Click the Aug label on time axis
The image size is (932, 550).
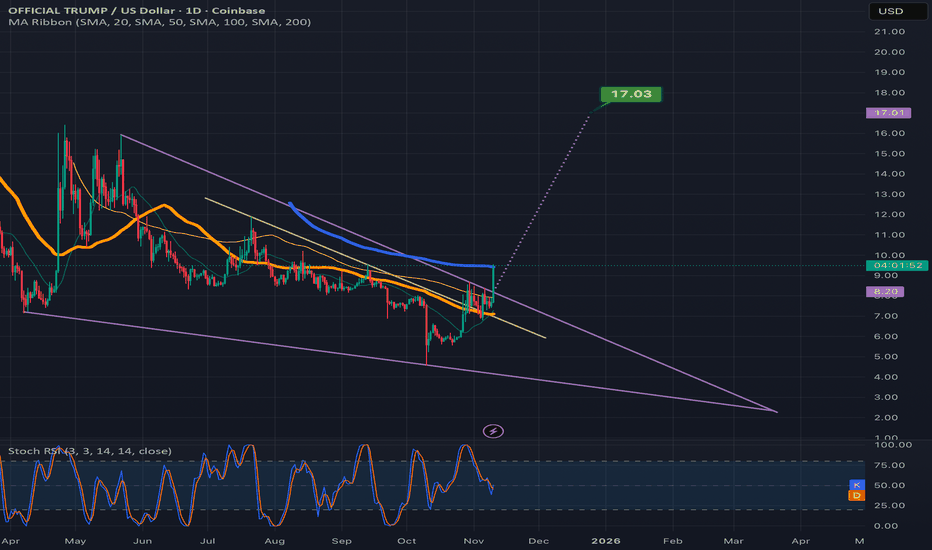click(273, 540)
